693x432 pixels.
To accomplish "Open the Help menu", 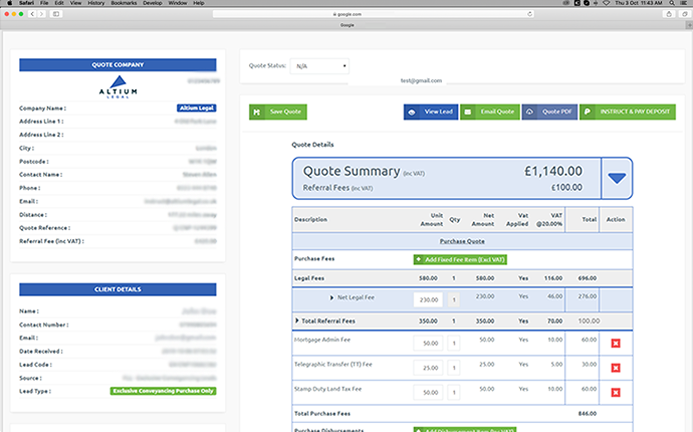I will [199, 3].
